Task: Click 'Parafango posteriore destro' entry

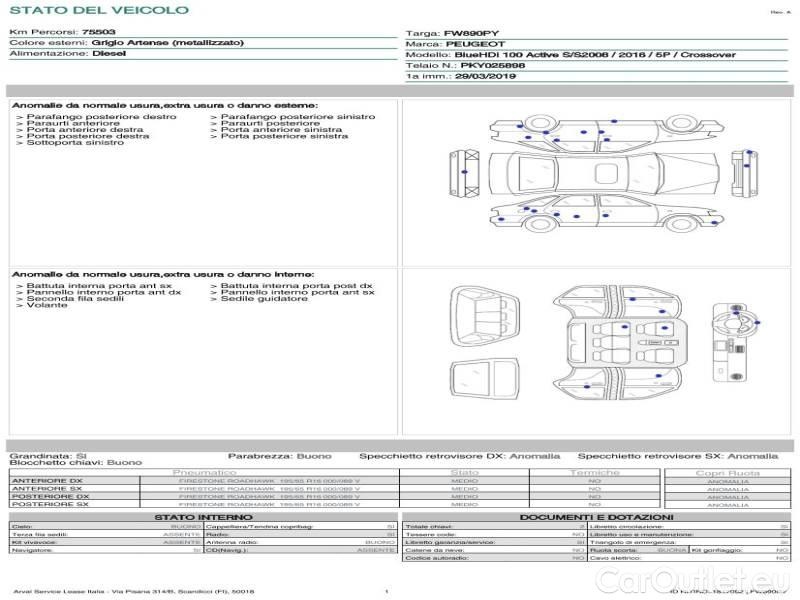Action: click(x=101, y=116)
